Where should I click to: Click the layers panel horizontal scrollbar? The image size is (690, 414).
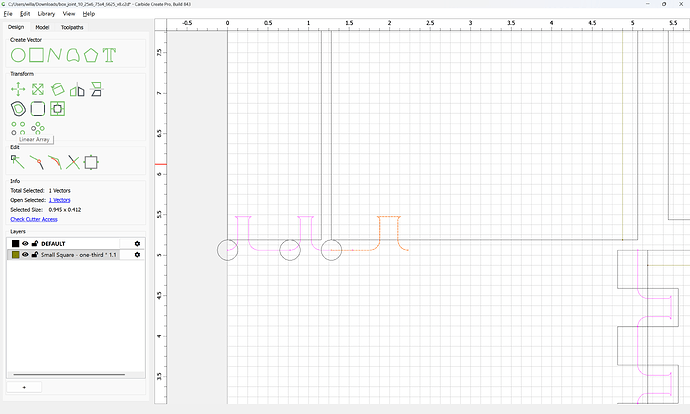pos(69,375)
